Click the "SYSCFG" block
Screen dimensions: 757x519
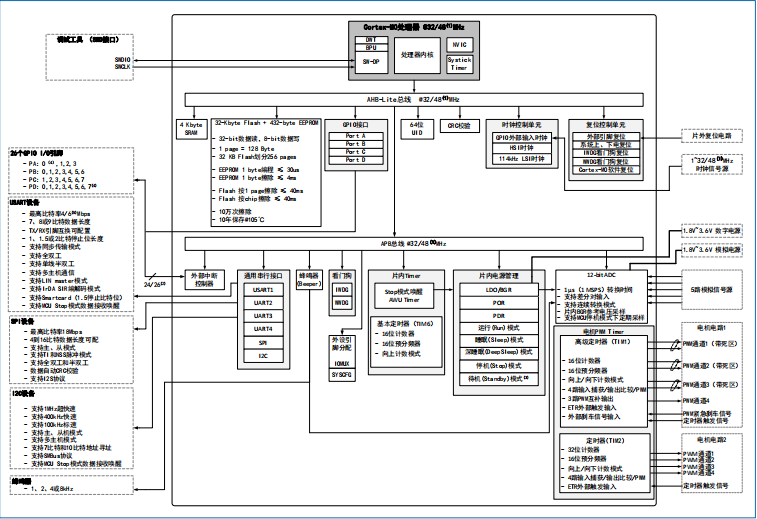pos(342,375)
